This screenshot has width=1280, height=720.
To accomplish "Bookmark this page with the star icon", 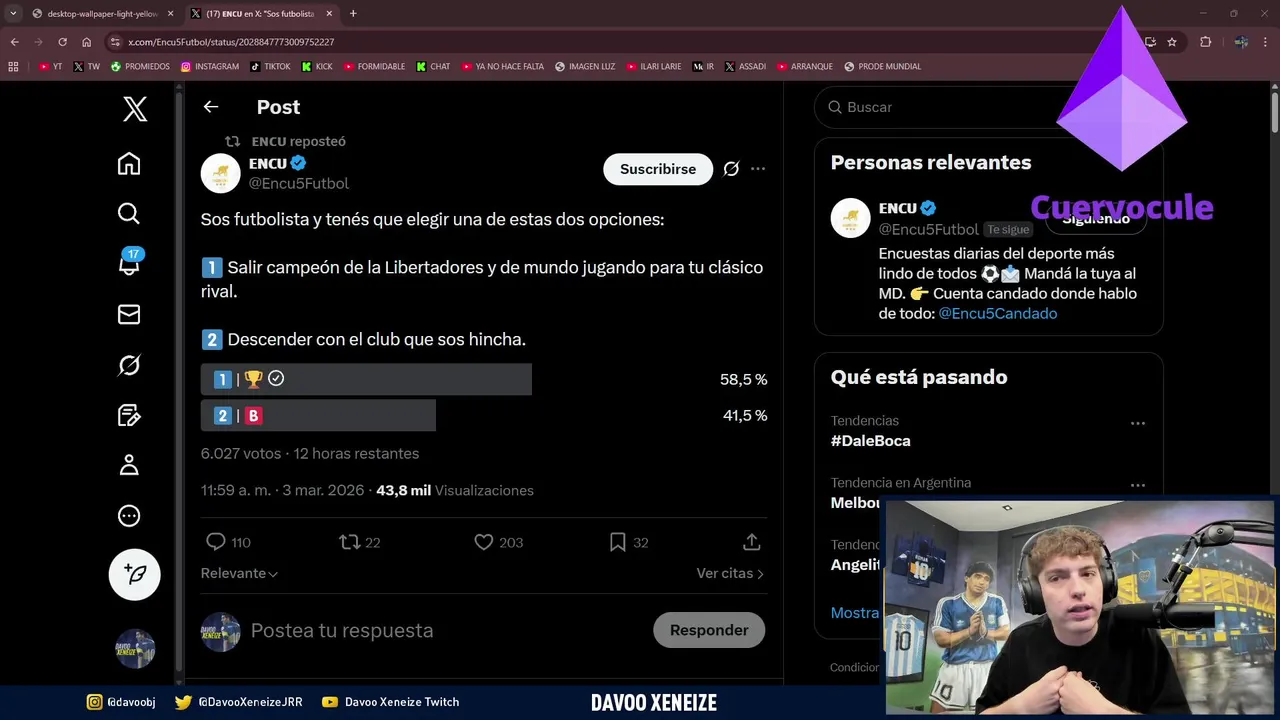I will click(x=1172, y=42).
